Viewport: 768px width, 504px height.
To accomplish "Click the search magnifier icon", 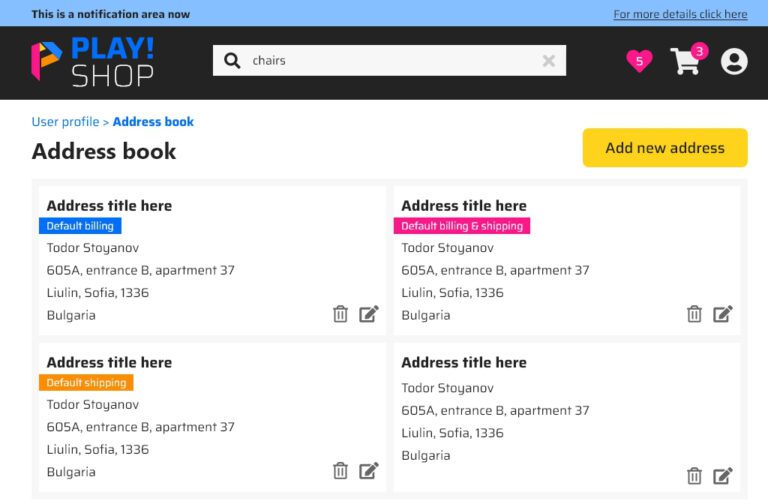I will [232, 61].
